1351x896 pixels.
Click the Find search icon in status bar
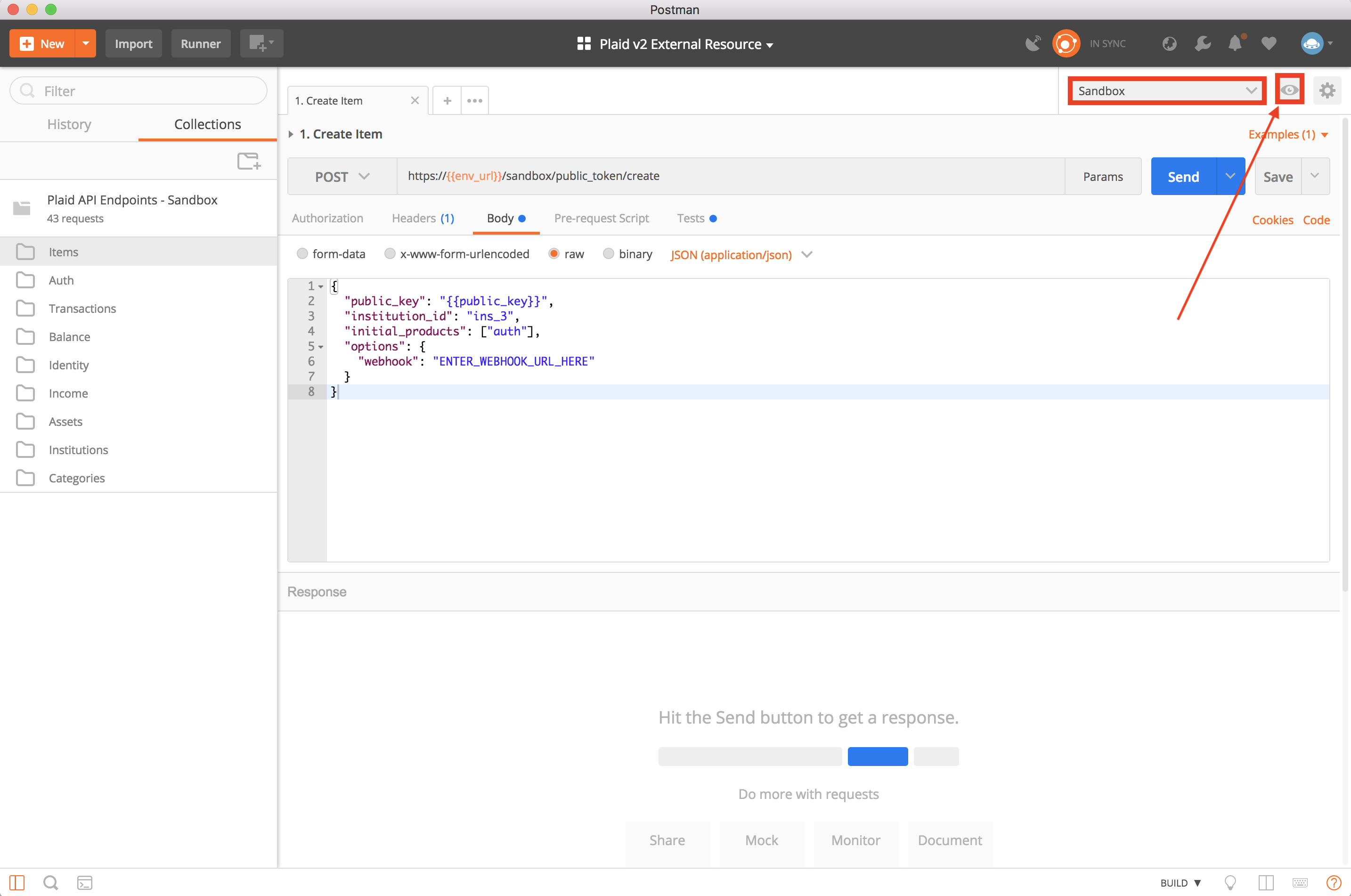[51, 883]
